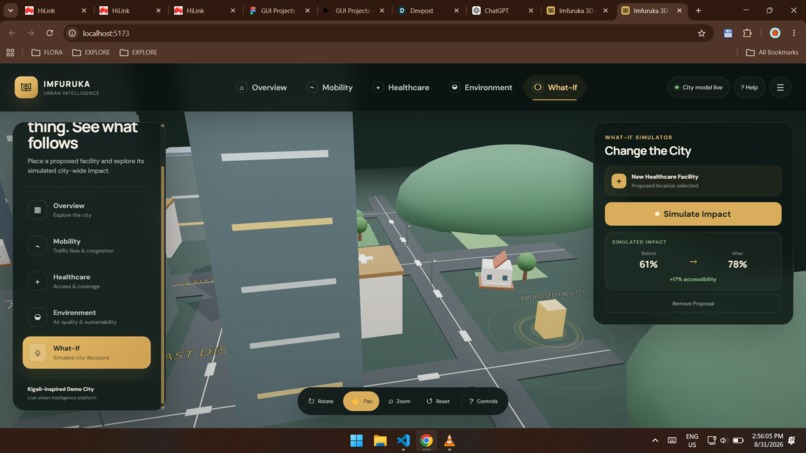This screenshot has width=806, height=453.
Task: Switch to the Devpost browser tab
Action: pos(428,10)
